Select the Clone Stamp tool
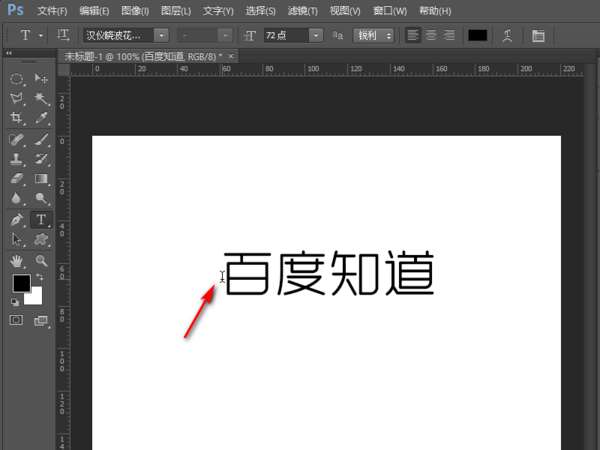Screen dimensions: 600x450 click(x=16, y=159)
